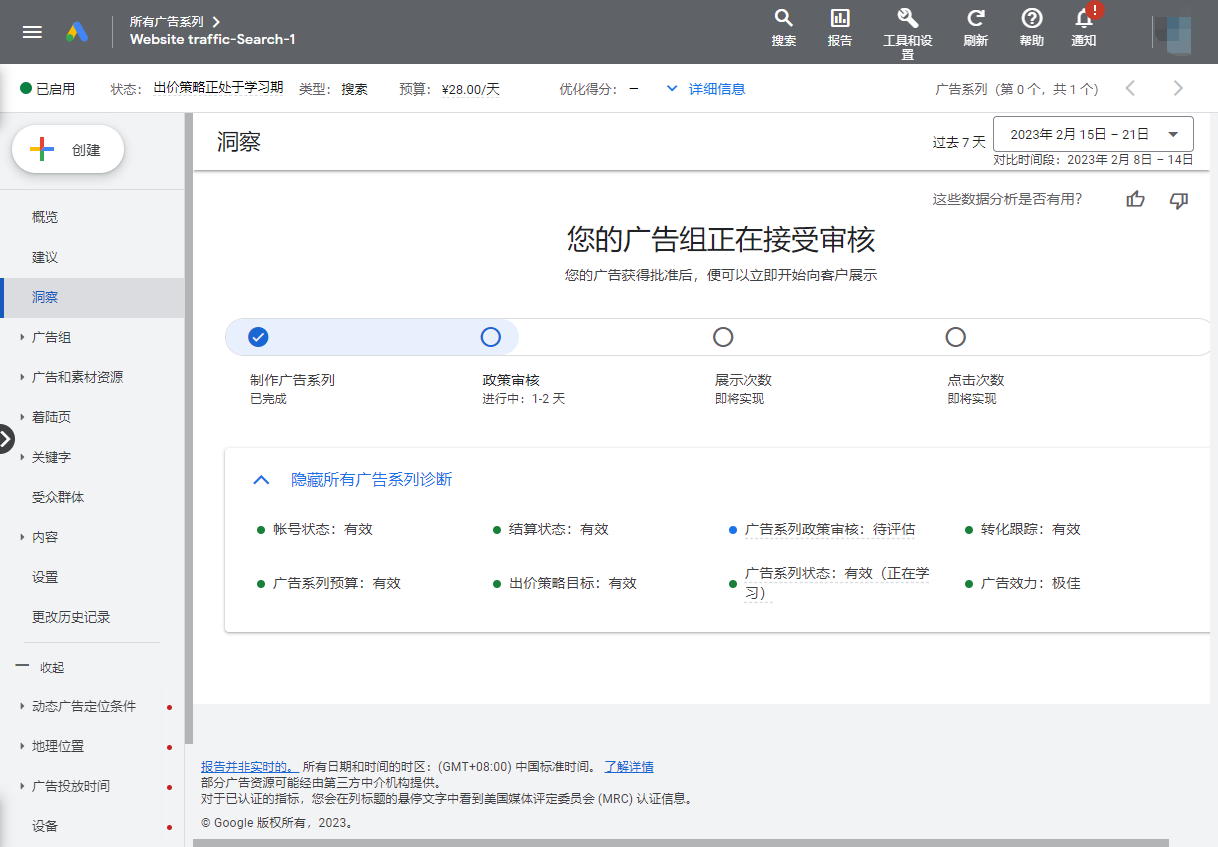Click the thumbs up feedback icon
1218x847 pixels.
(1135, 200)
